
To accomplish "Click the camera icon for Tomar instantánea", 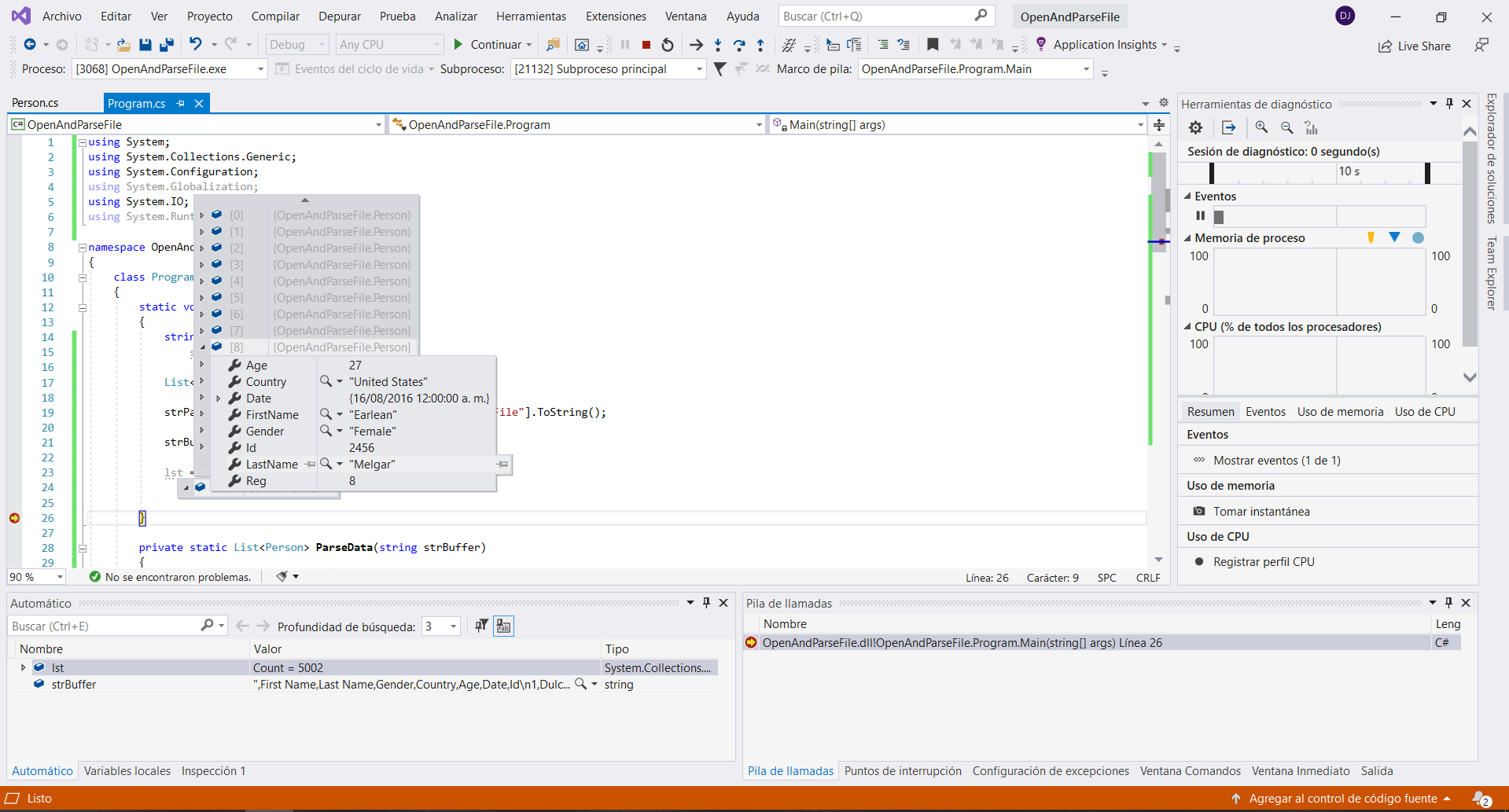I will pyautogui.click(x=1199, y=512).
